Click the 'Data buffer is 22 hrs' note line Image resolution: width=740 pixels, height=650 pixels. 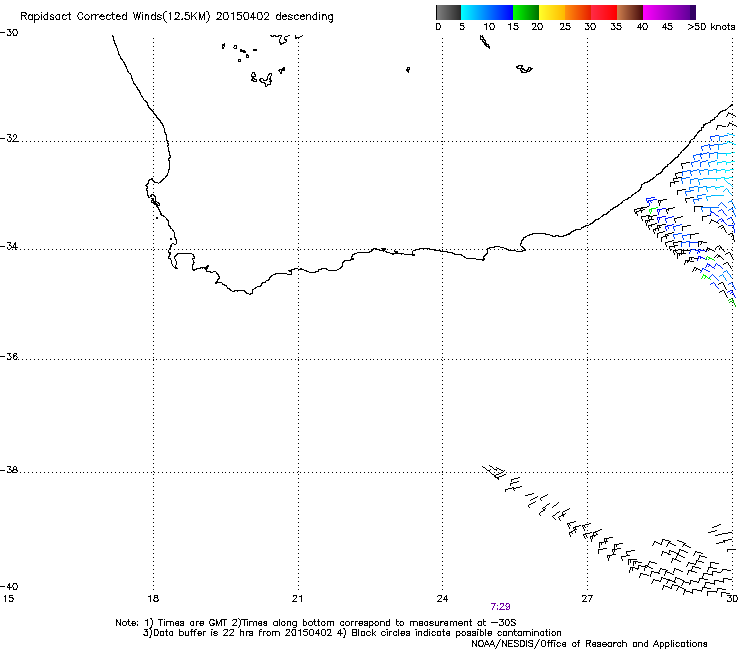(x=352, y=633)
